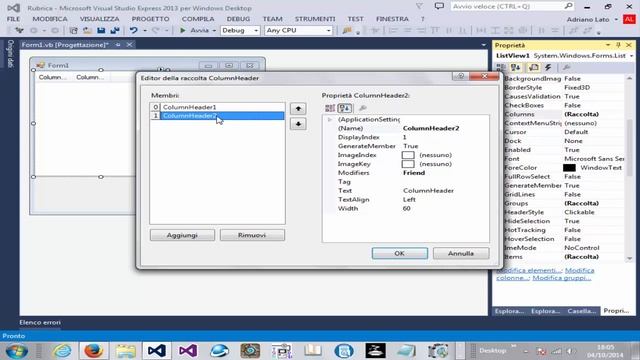Click Save All icon in toolbar
This screenshot has width=640, height=360.
coord(115,31)
